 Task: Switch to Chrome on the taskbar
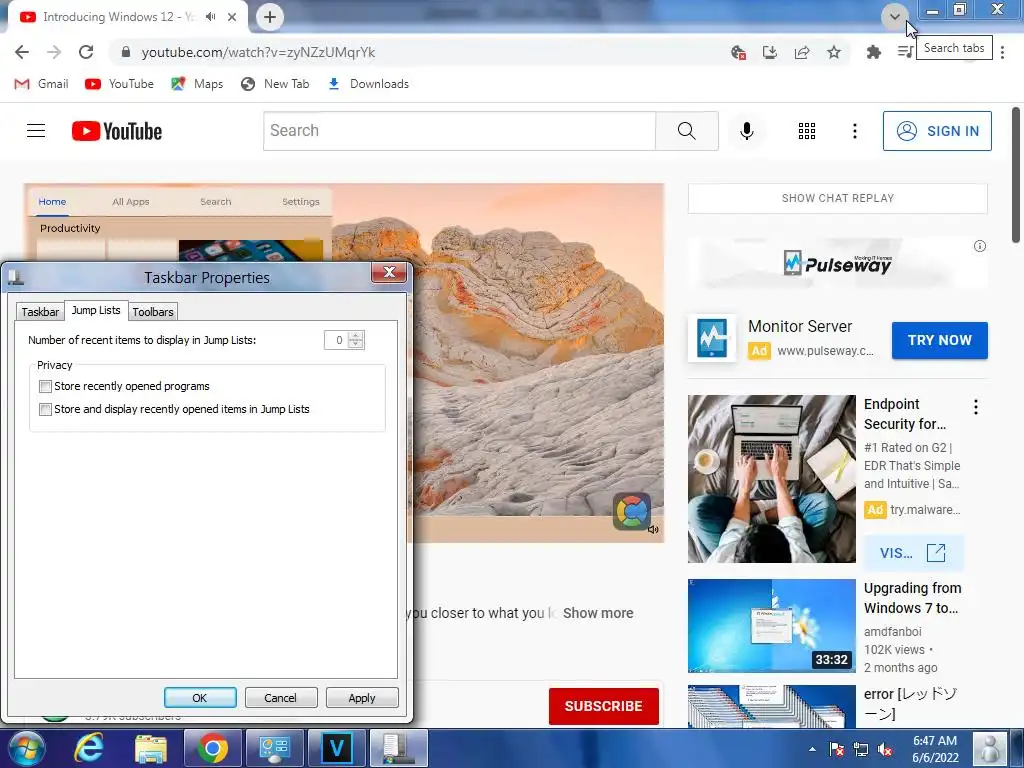[x=213, y=748]
